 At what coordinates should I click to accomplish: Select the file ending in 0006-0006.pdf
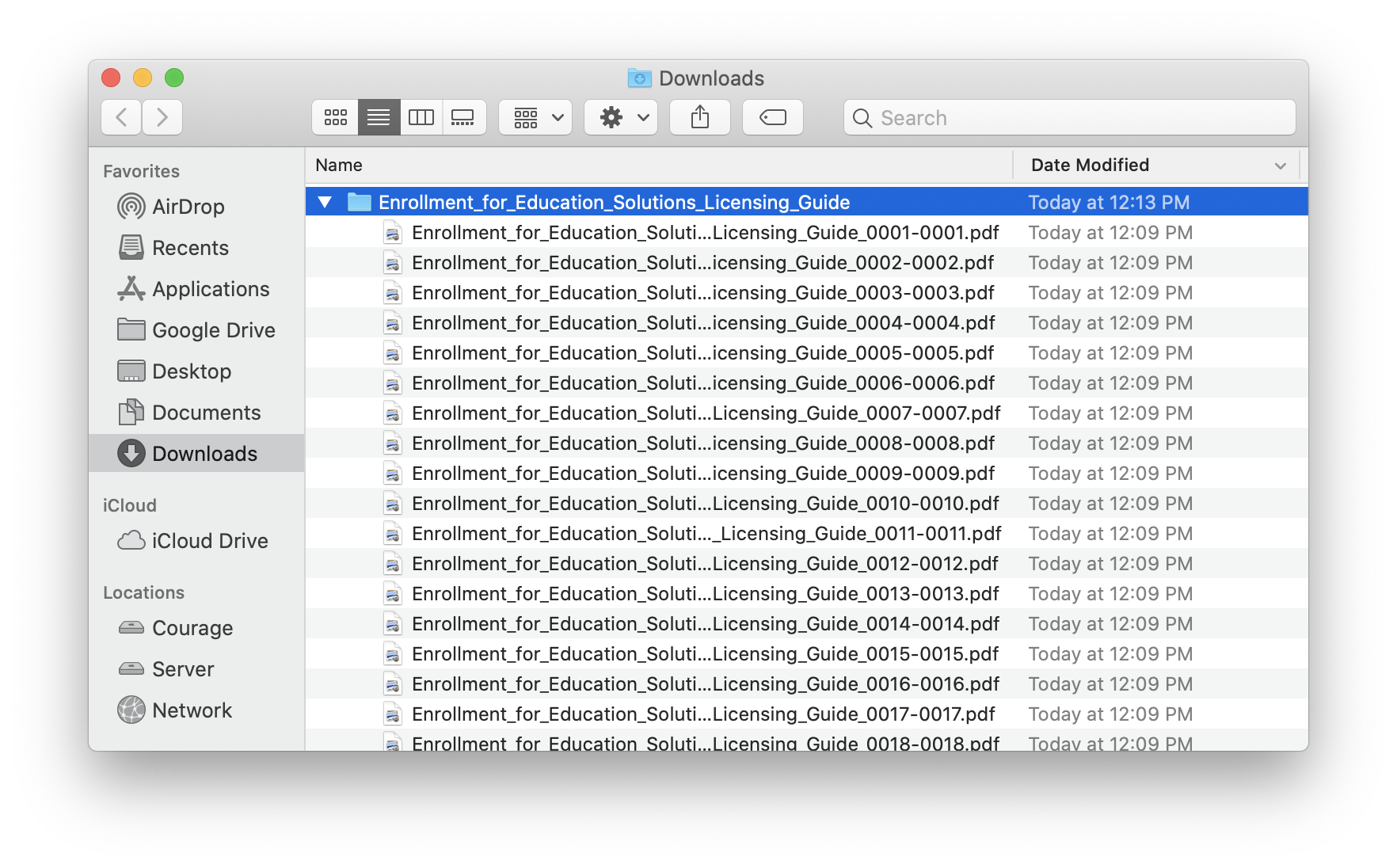point(806,383)
